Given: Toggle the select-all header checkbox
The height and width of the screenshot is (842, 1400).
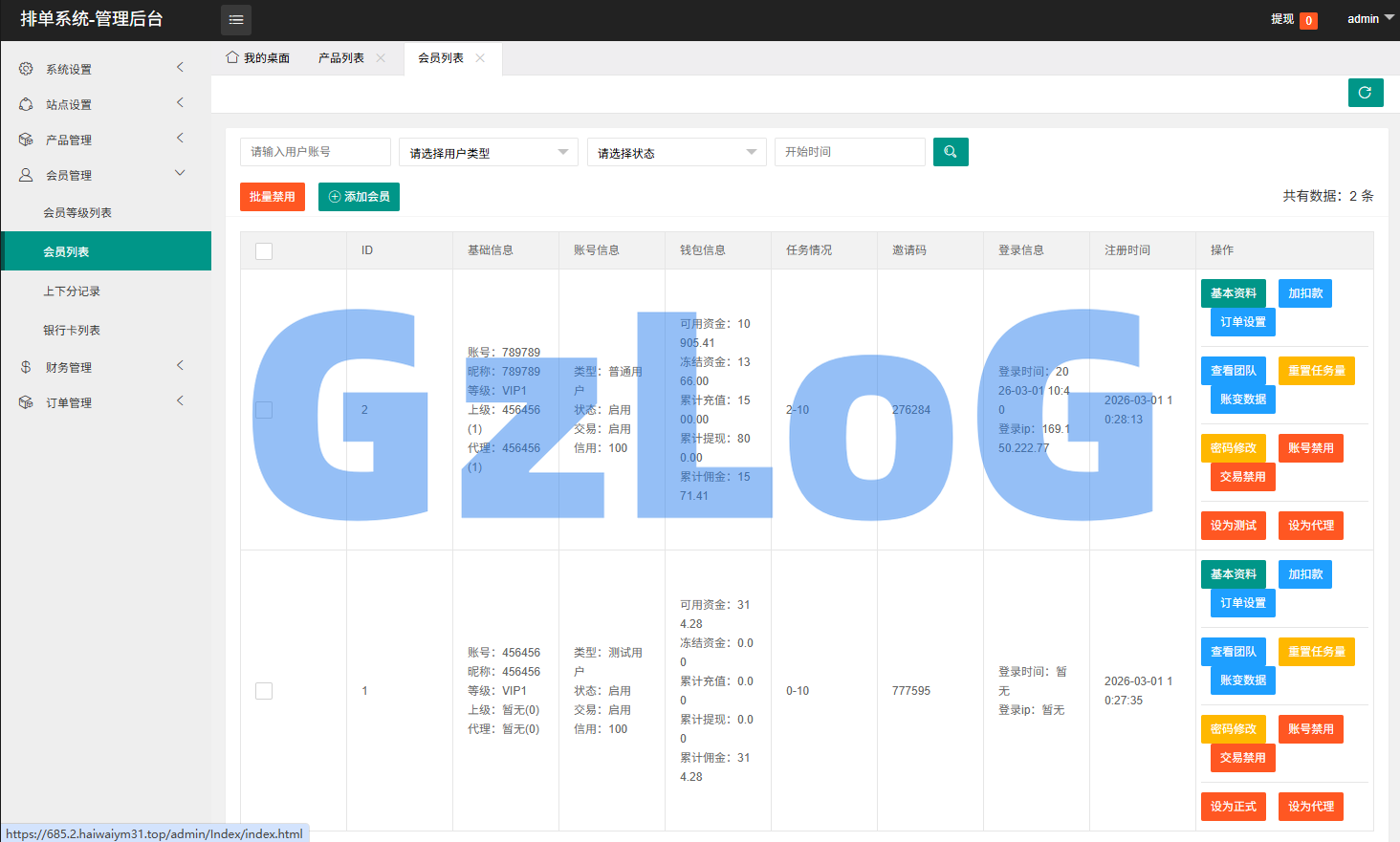Looking at the screenshot, I should 264,250.
